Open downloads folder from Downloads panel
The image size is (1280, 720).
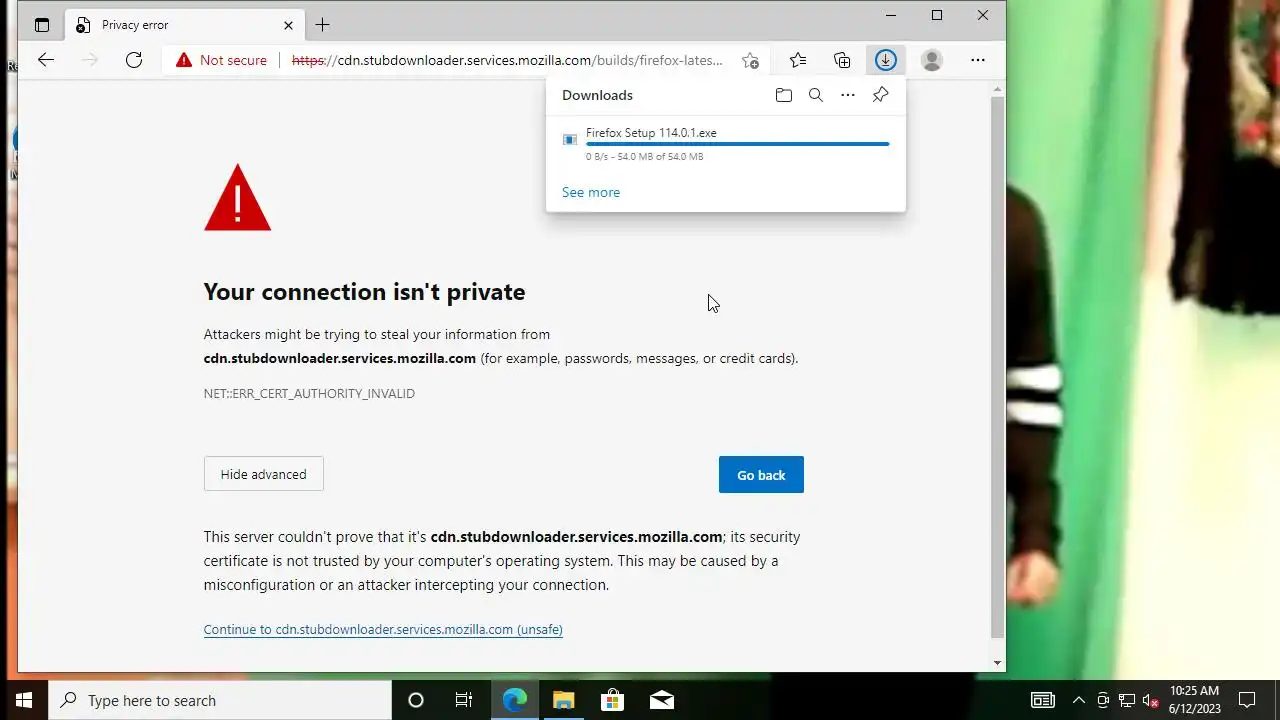click(784, 95)
